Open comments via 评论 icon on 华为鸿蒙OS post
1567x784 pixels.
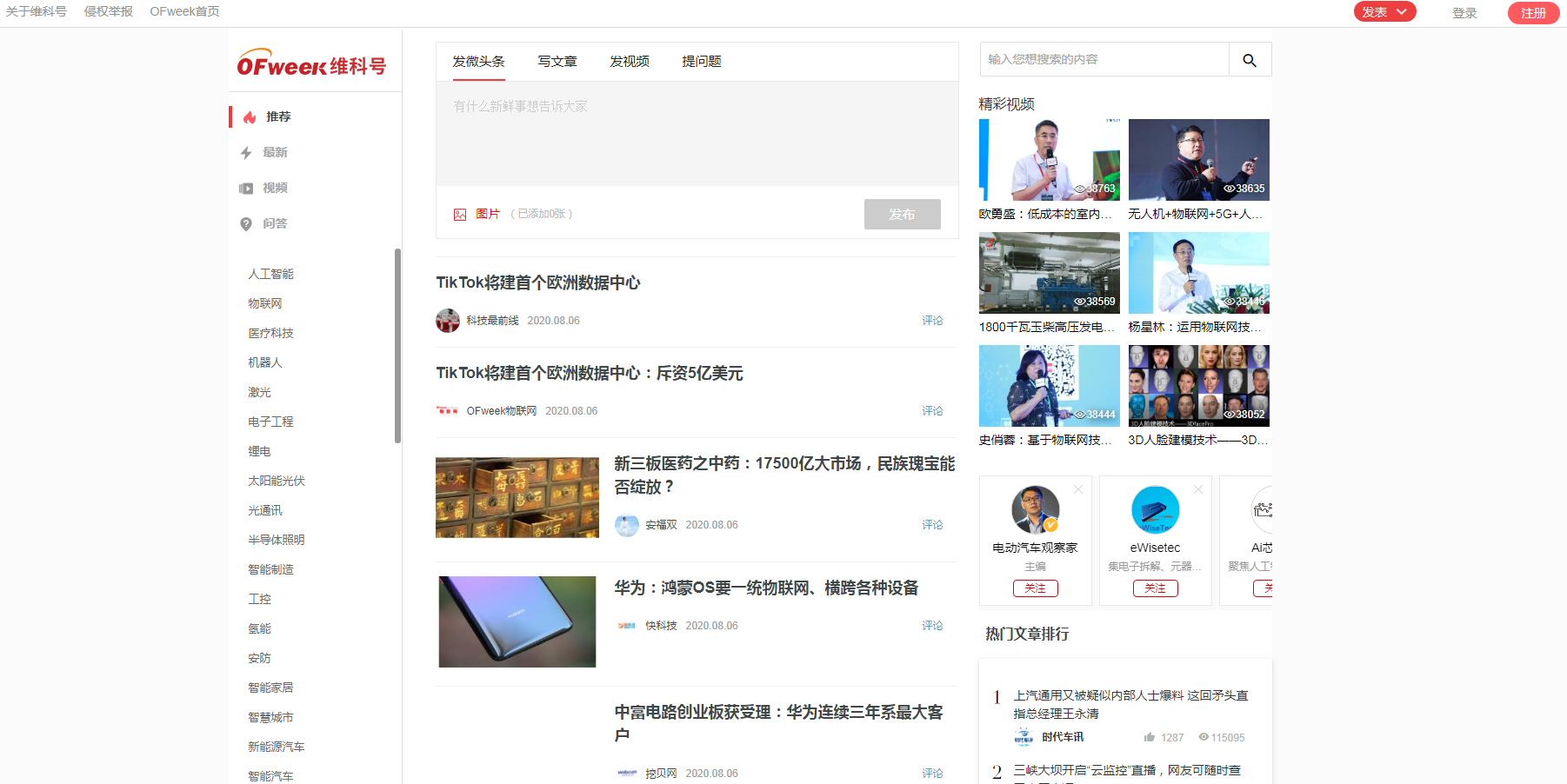pos(931,625)
